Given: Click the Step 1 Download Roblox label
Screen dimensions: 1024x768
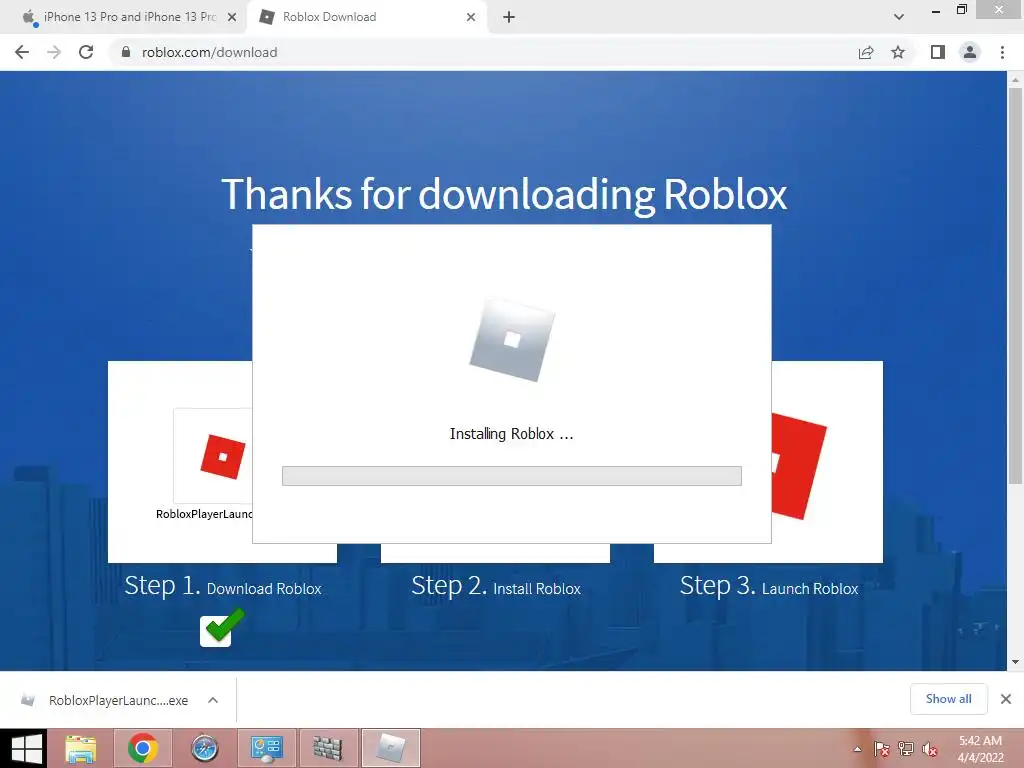Looking at the screenshot, I should click(x=223, y=586).
